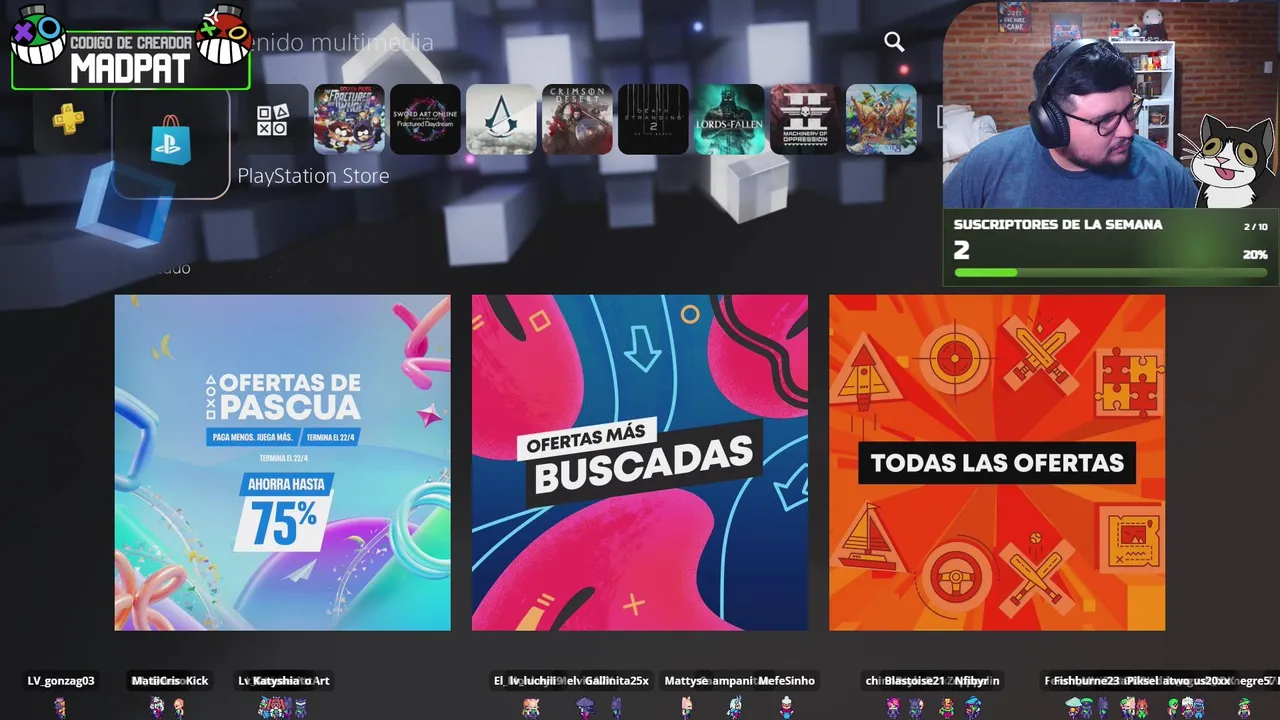Select the Lords of the Fallen tile

click(x=729, y=119)
